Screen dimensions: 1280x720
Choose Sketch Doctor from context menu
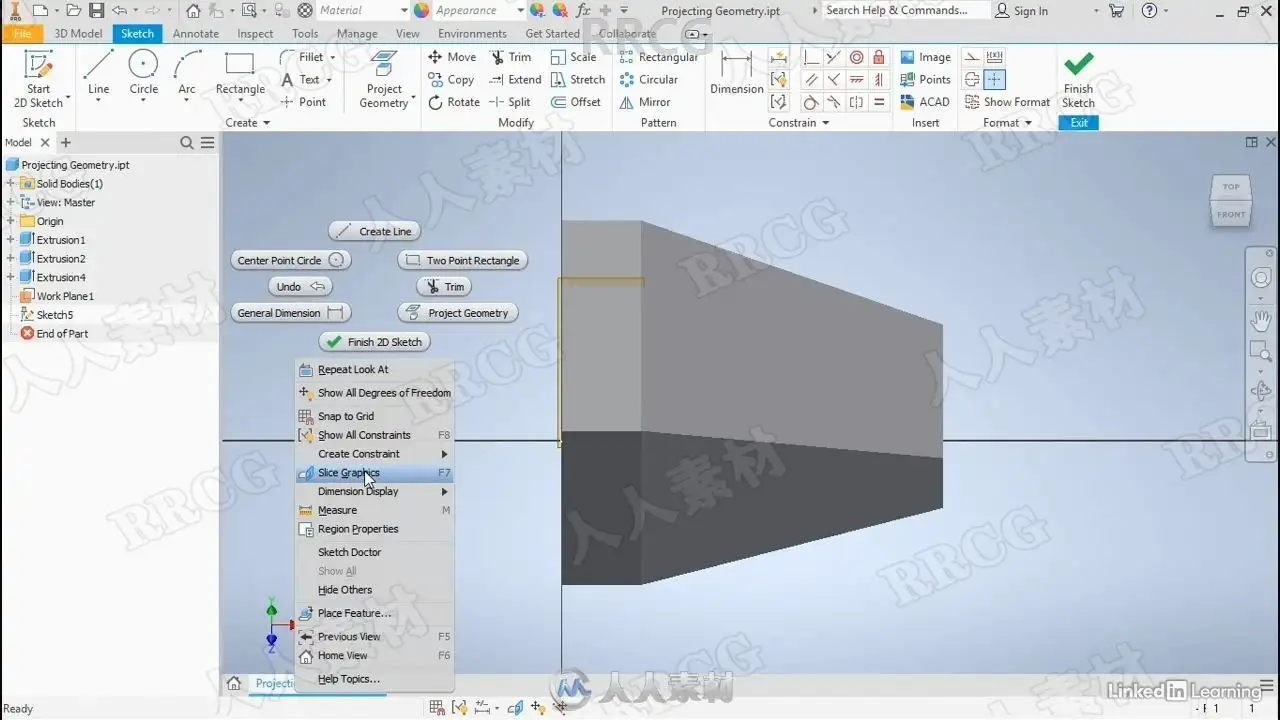[x=375, y=552]
